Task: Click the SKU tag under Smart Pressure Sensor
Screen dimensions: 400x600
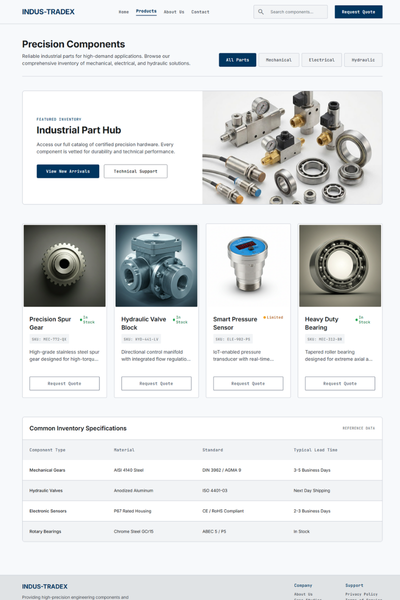Action: (x=233, y=339)
